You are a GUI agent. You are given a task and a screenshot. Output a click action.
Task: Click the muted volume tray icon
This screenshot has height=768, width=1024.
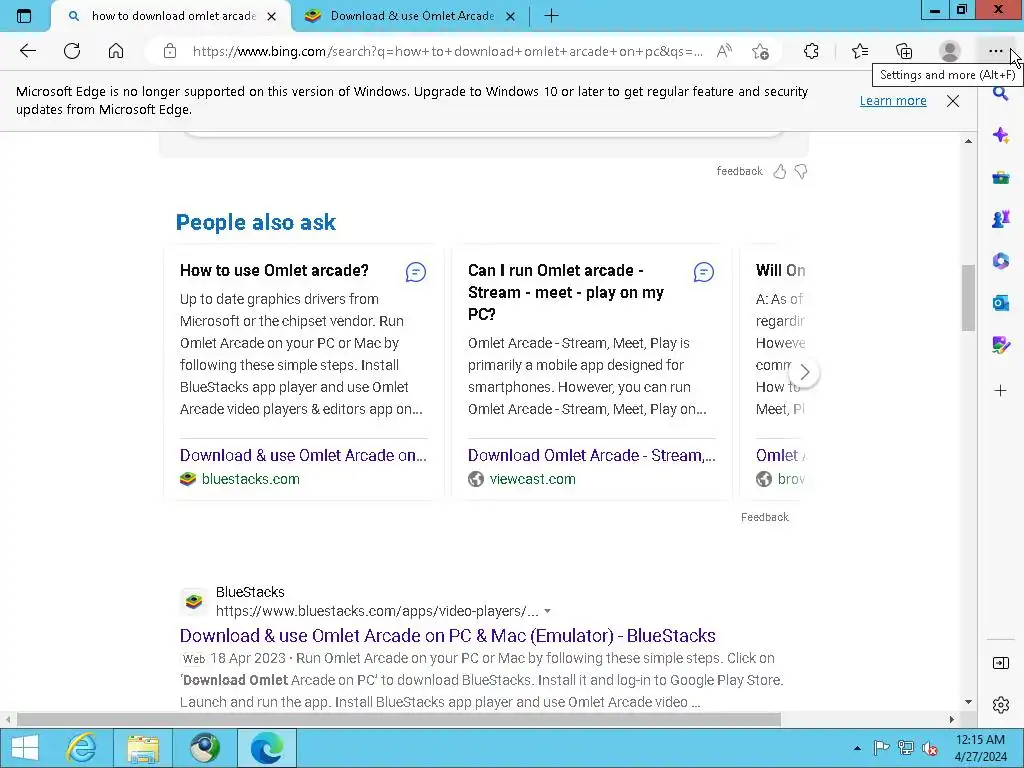[929, 748]
